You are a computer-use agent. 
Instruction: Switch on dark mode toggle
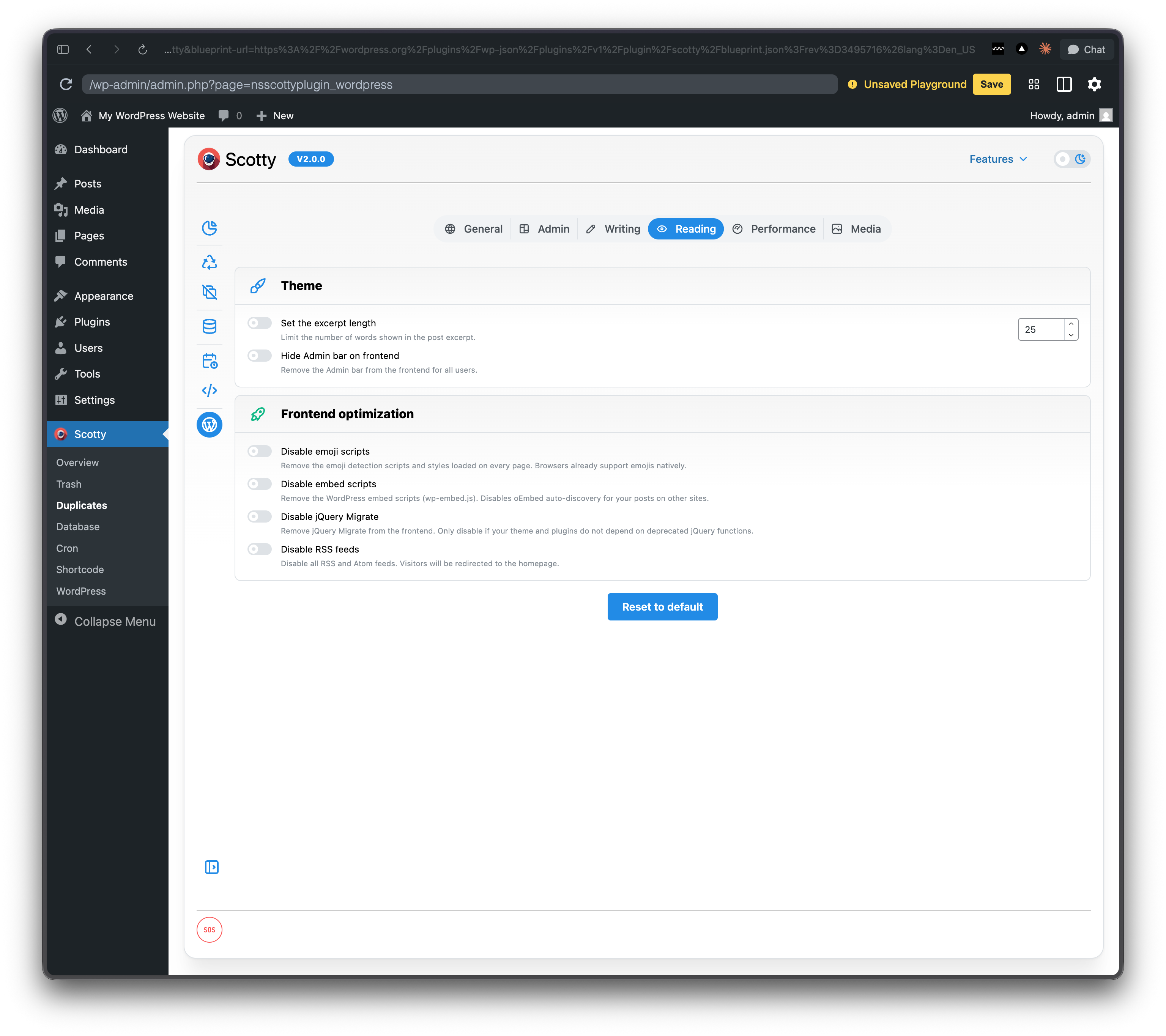pos(1071,159)
